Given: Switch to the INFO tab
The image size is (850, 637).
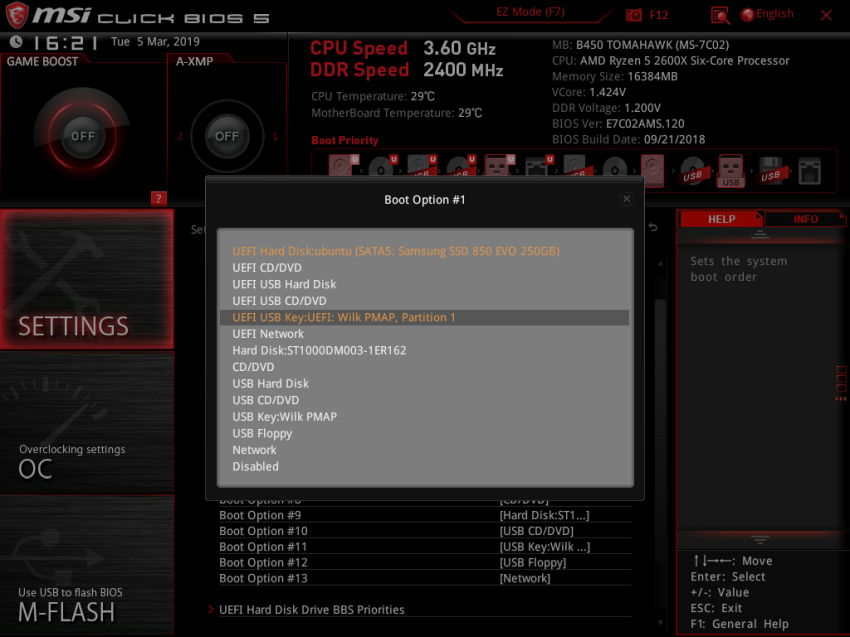Looking at the screenshot, I should [x=805, y=219].
